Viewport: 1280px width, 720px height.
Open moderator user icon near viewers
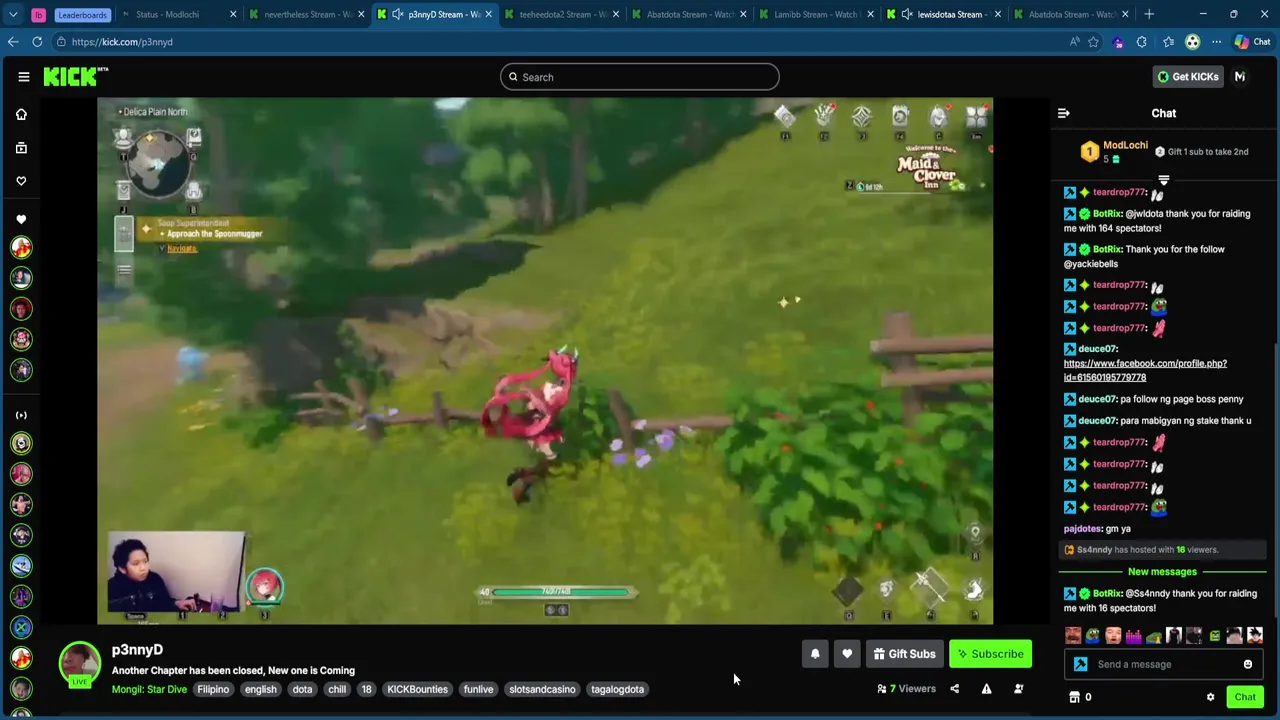(1018, 689)
